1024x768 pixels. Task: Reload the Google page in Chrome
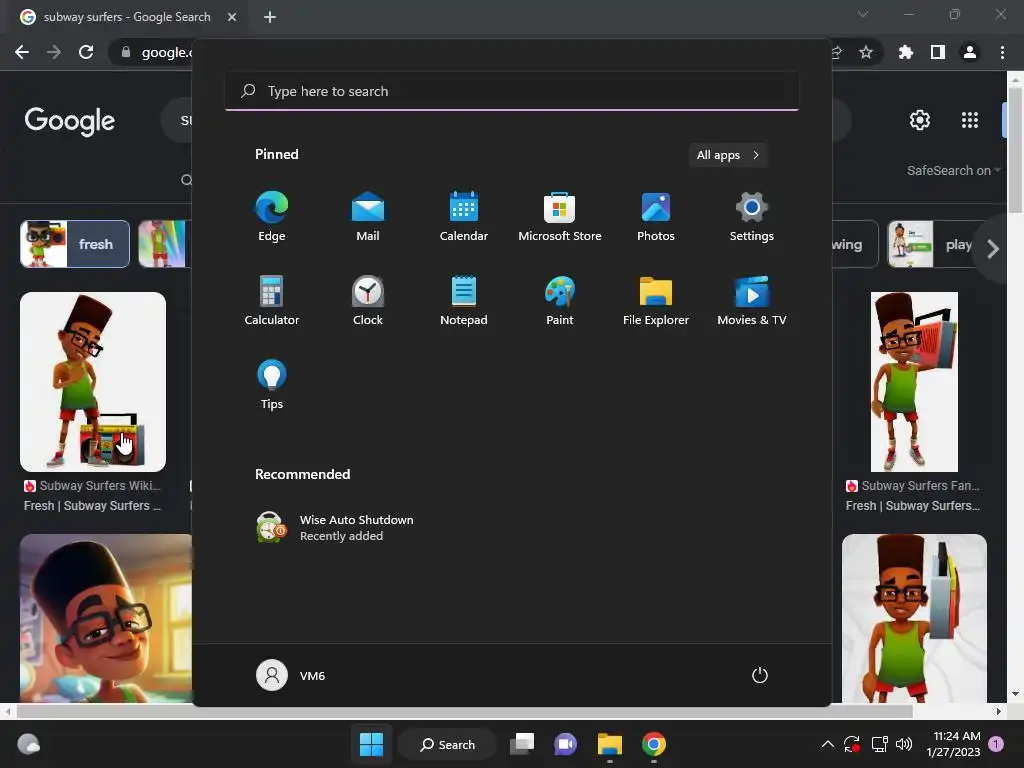[x=86, y=52]
